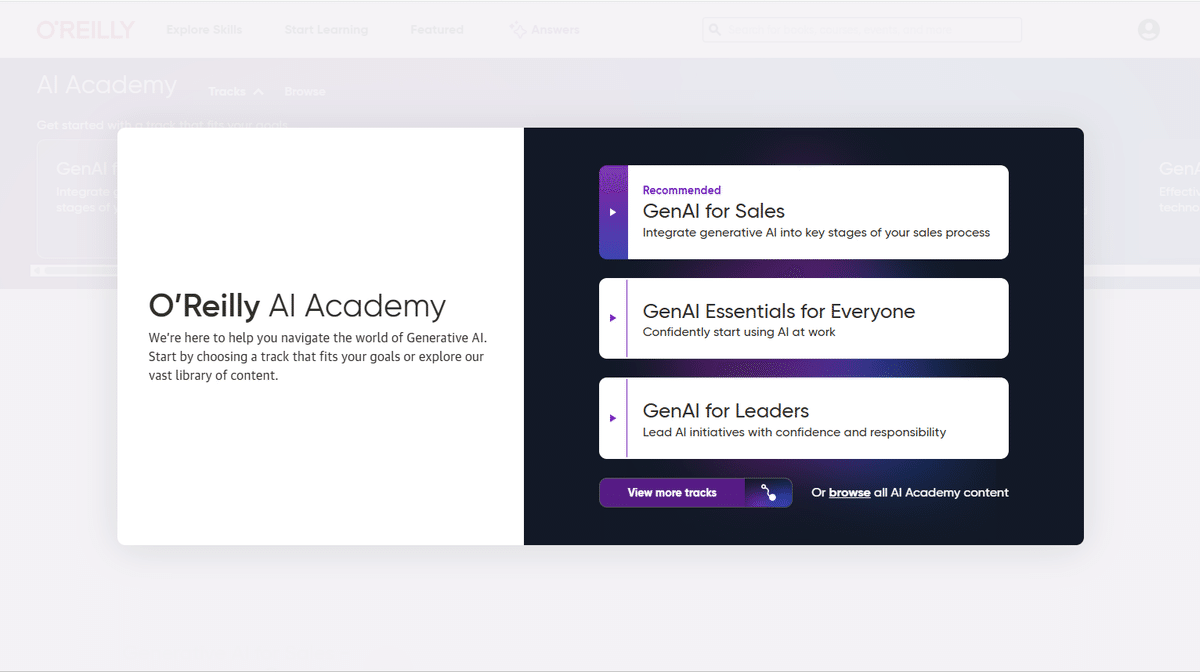
Task: Collapse the Tracks section chevron
Action: click(259, 91)
